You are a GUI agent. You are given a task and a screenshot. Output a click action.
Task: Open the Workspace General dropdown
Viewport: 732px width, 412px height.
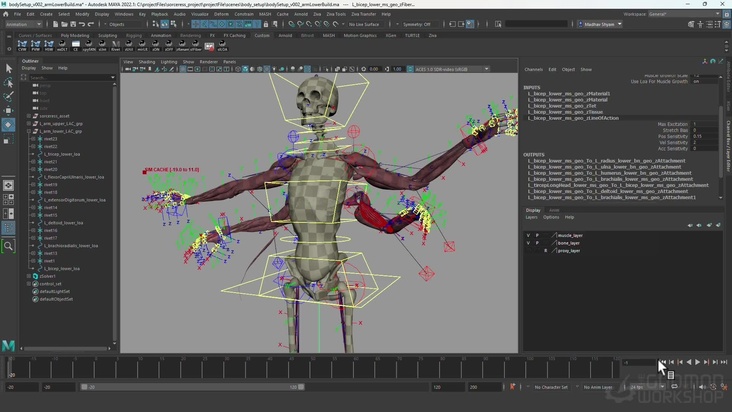(684, 14)
